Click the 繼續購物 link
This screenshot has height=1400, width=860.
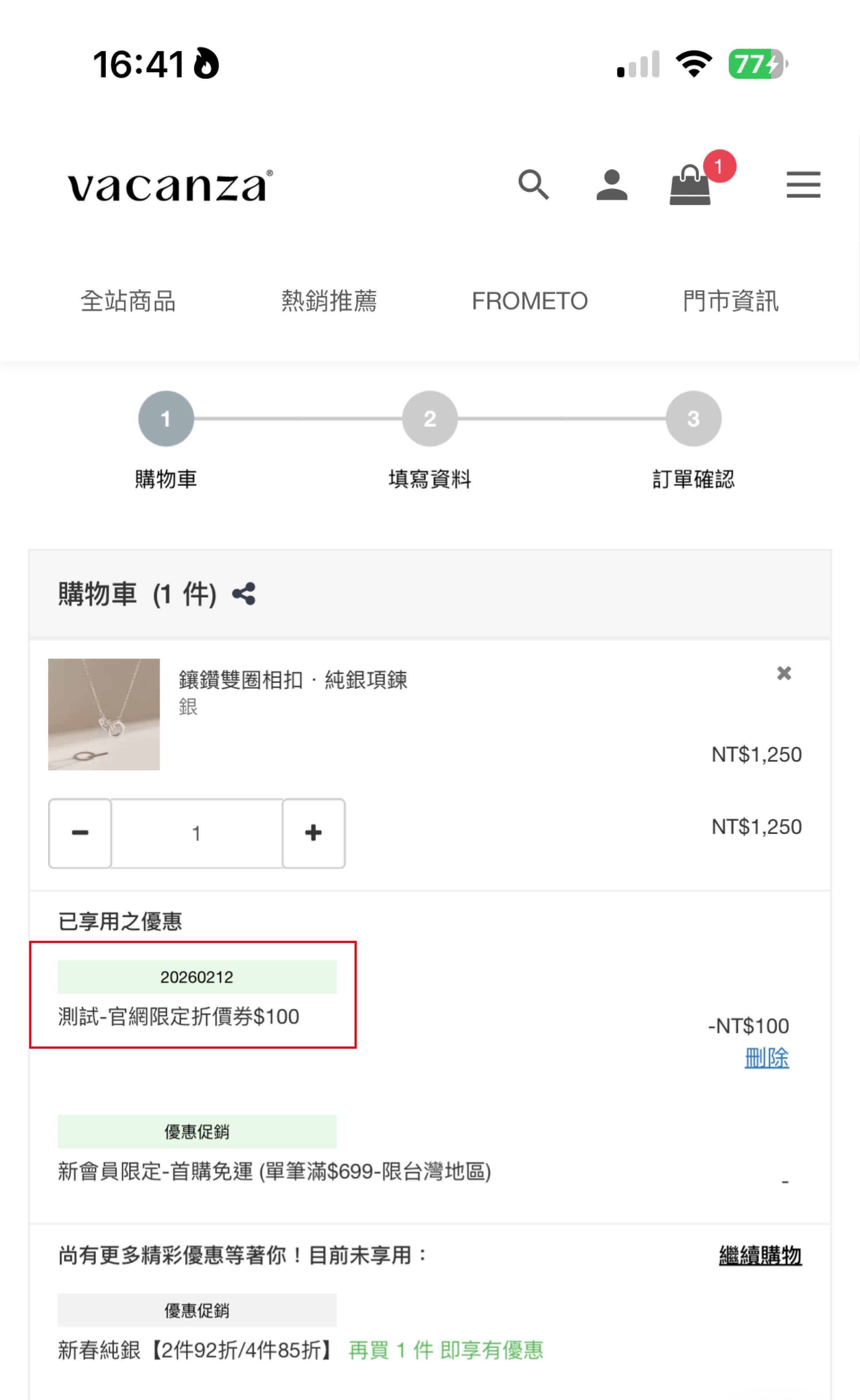(x=760, y=1255)
